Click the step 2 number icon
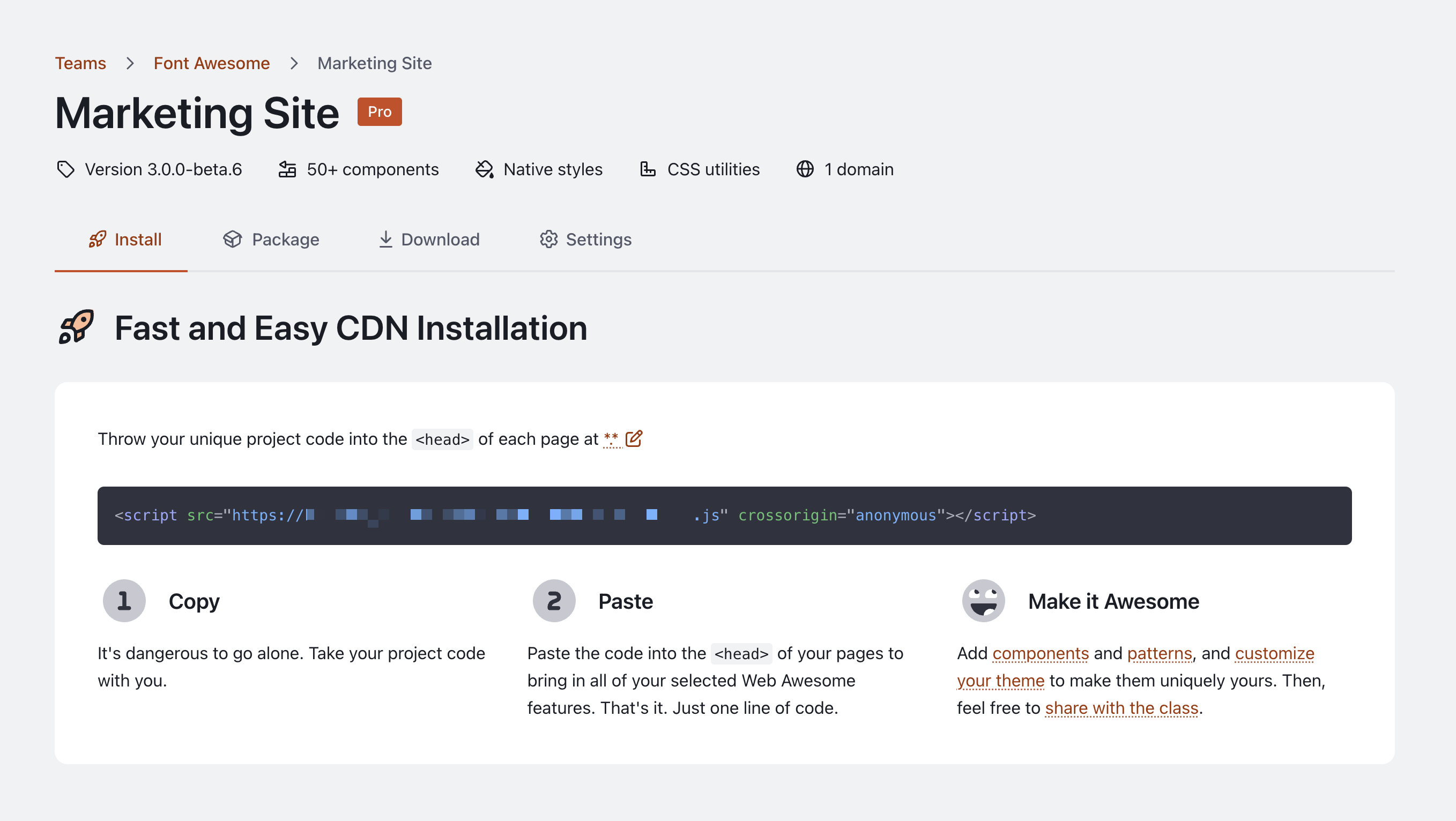 coord(554,601)
